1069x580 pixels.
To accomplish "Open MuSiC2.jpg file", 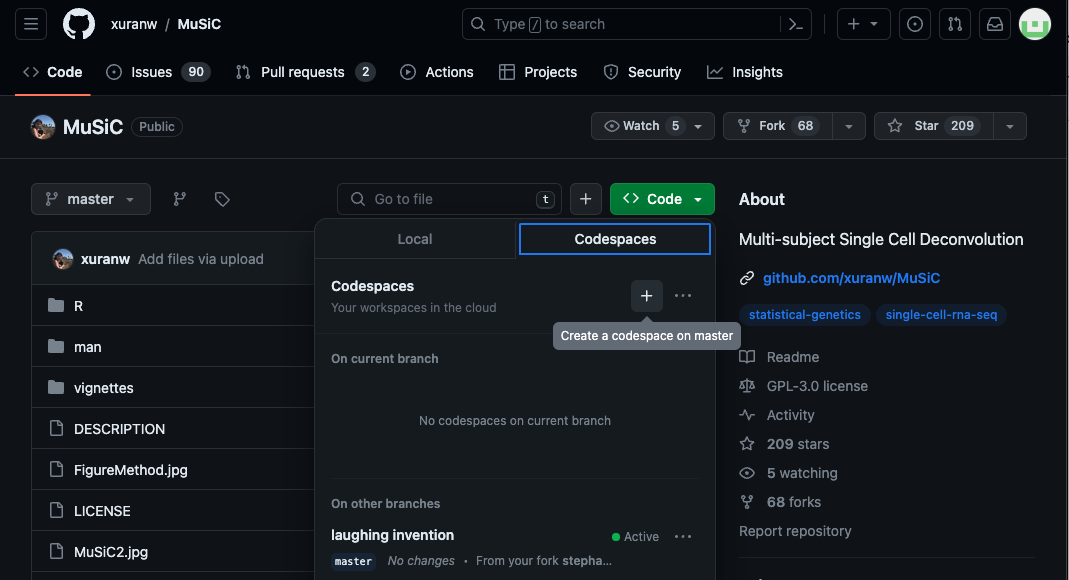I will pos(110,551).
